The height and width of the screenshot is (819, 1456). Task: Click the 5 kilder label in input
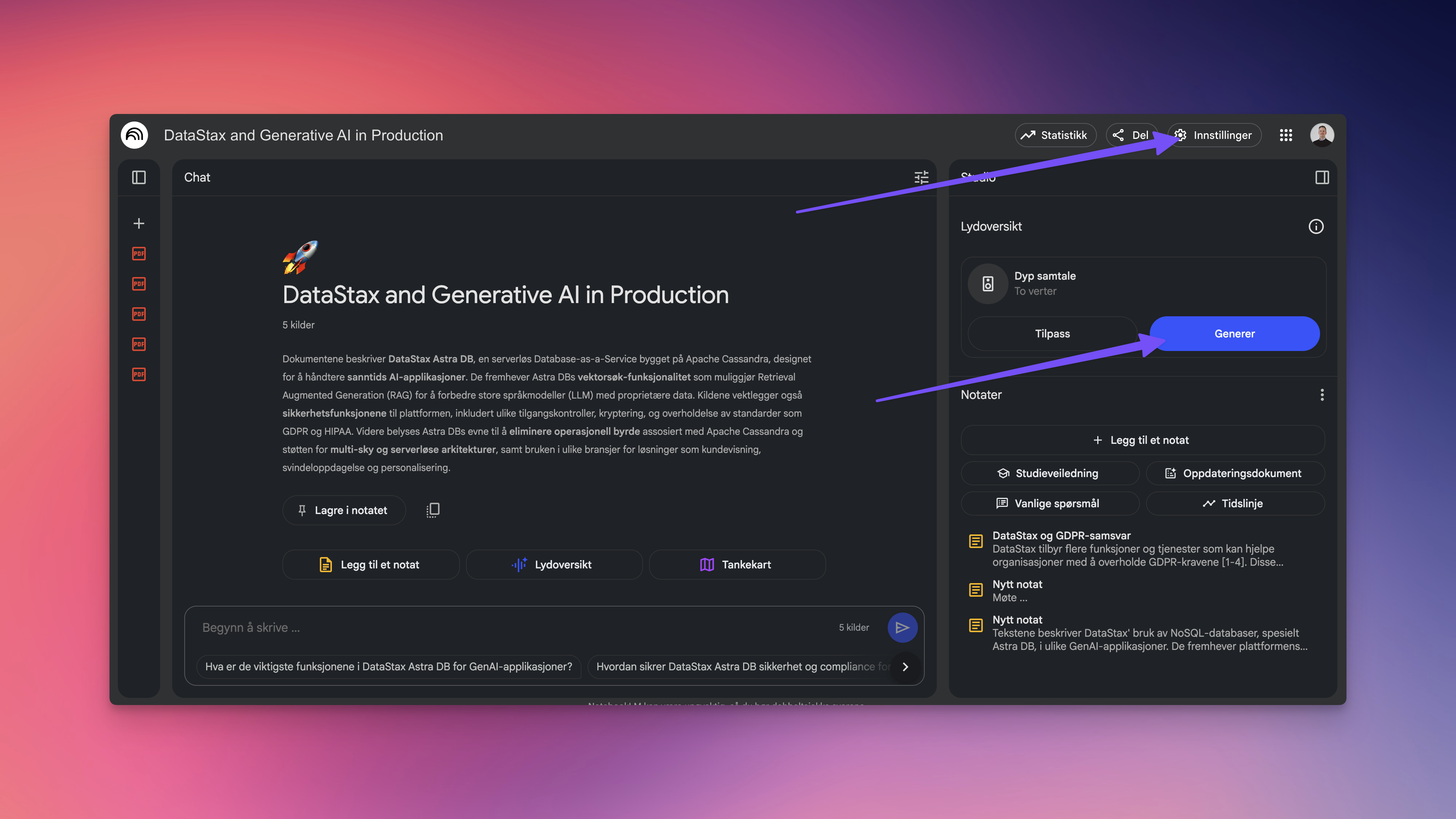tap(853, 628)
